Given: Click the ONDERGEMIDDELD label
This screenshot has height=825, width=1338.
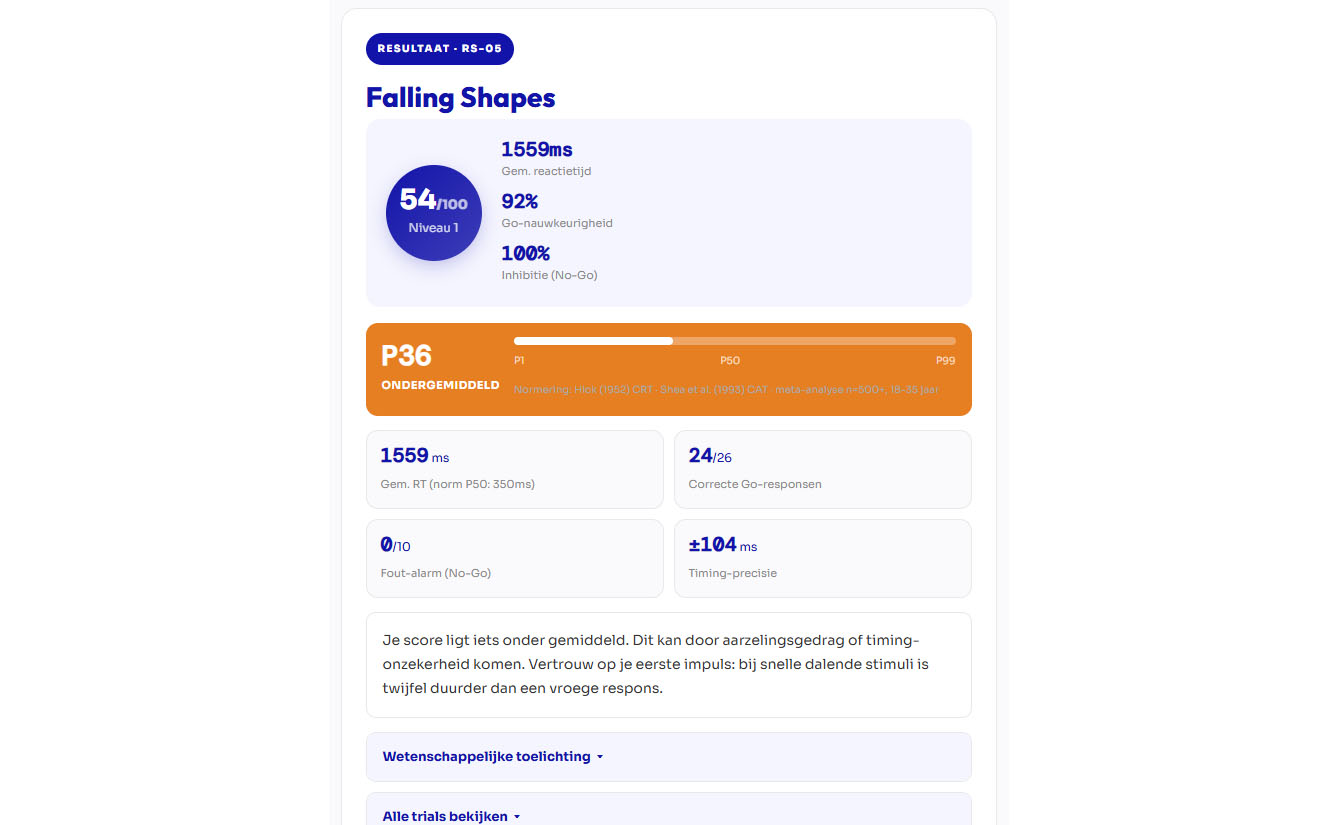Looking at the screenshot, I should (440, 385).
